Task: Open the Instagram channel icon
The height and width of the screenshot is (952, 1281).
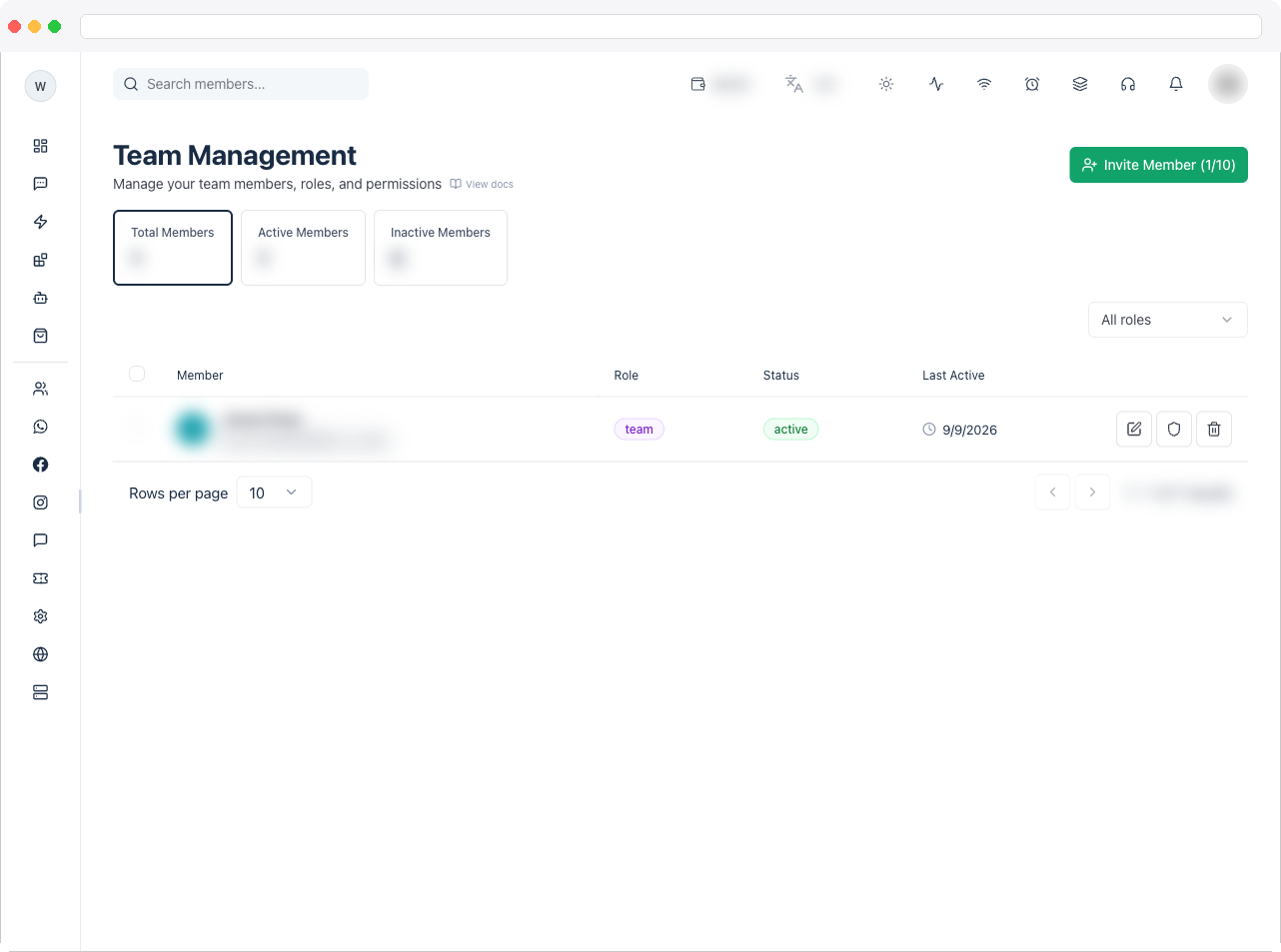Action: pos(40,502)
